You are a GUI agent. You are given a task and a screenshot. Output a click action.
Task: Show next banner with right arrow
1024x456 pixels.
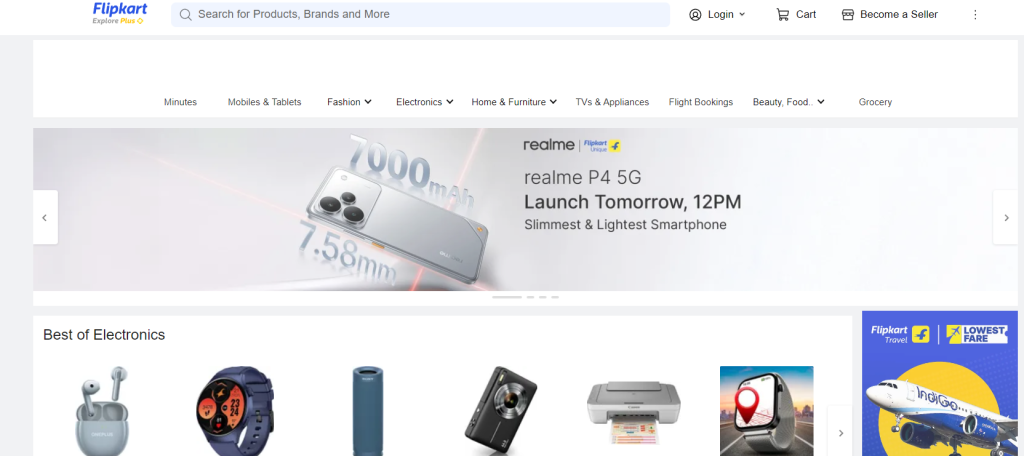click(1006, 218)
